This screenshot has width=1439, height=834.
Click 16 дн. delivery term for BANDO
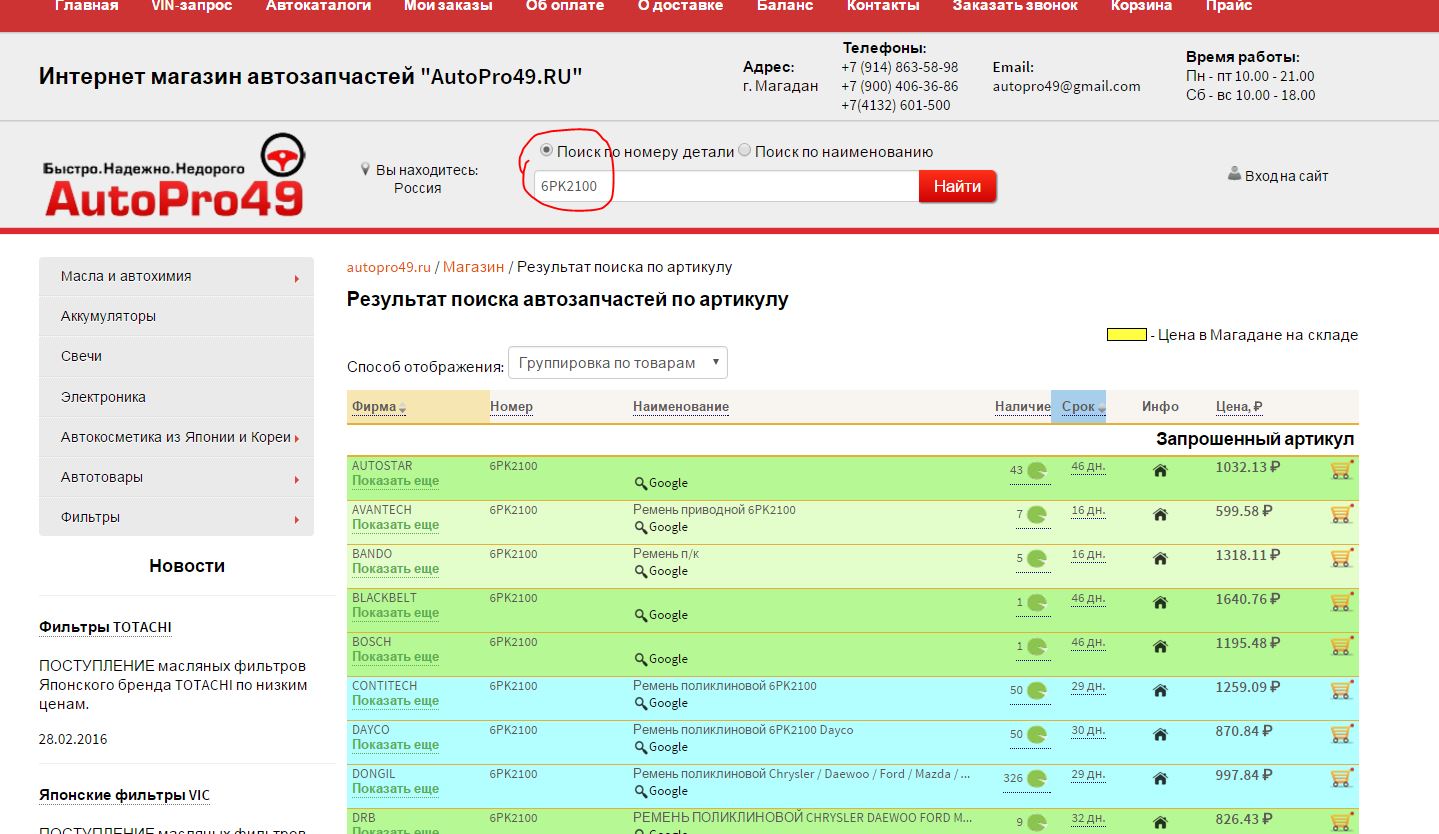click(1088, 554)
